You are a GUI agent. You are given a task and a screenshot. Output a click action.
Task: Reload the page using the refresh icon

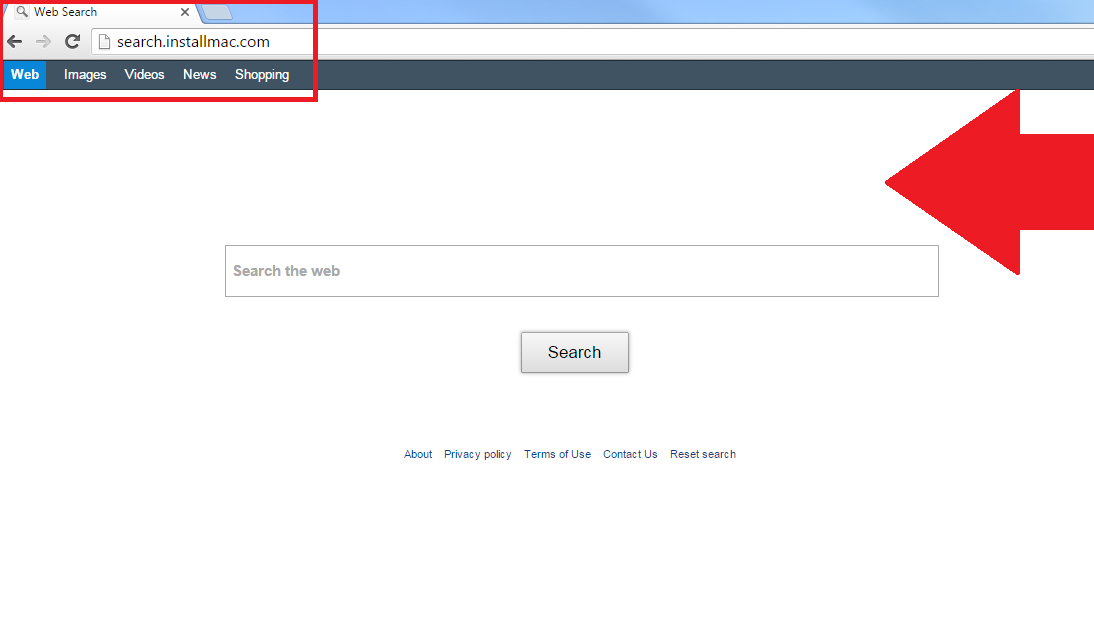pos(71,41)
